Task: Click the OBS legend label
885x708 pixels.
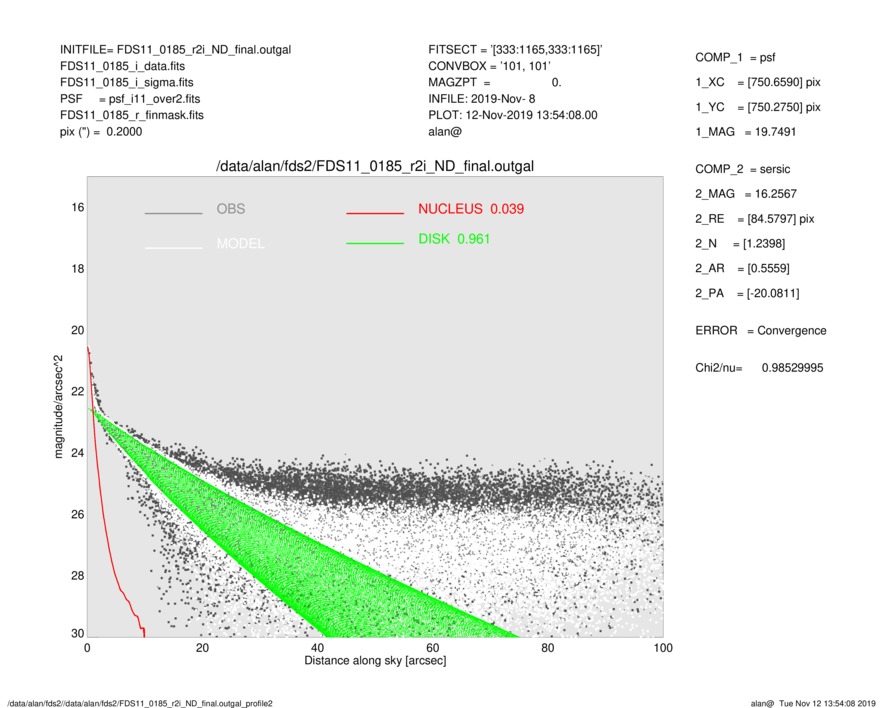Action: (231, 209)
